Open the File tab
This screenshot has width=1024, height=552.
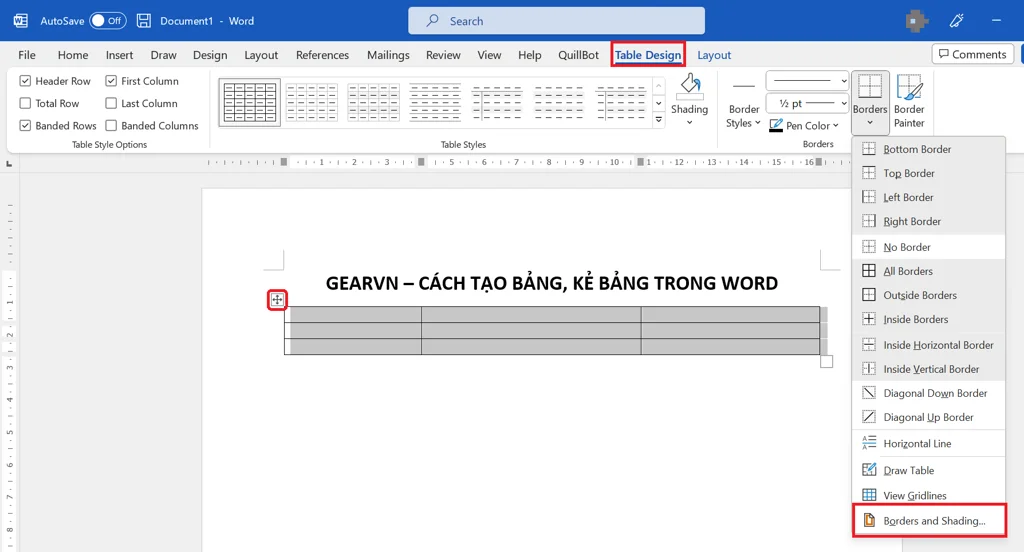pos(27,55)
